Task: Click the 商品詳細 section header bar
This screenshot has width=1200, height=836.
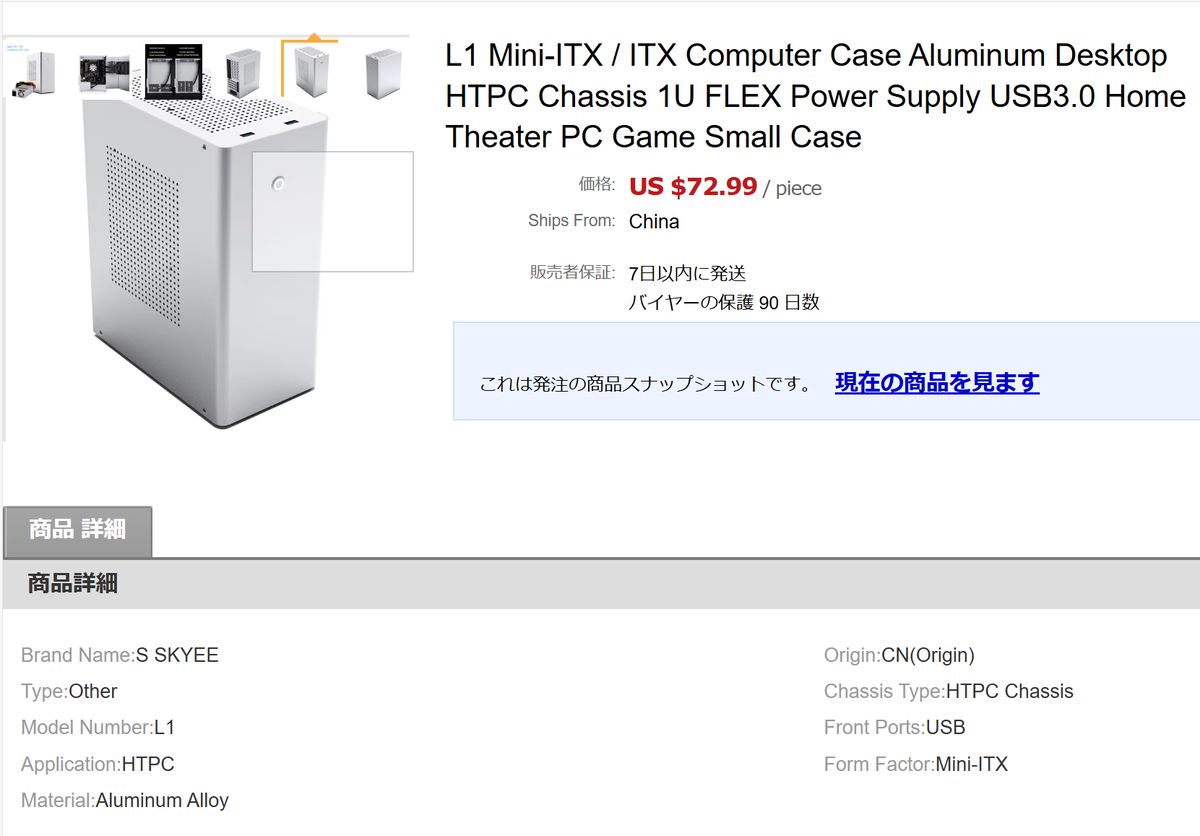Action: (x=600, y=583)
